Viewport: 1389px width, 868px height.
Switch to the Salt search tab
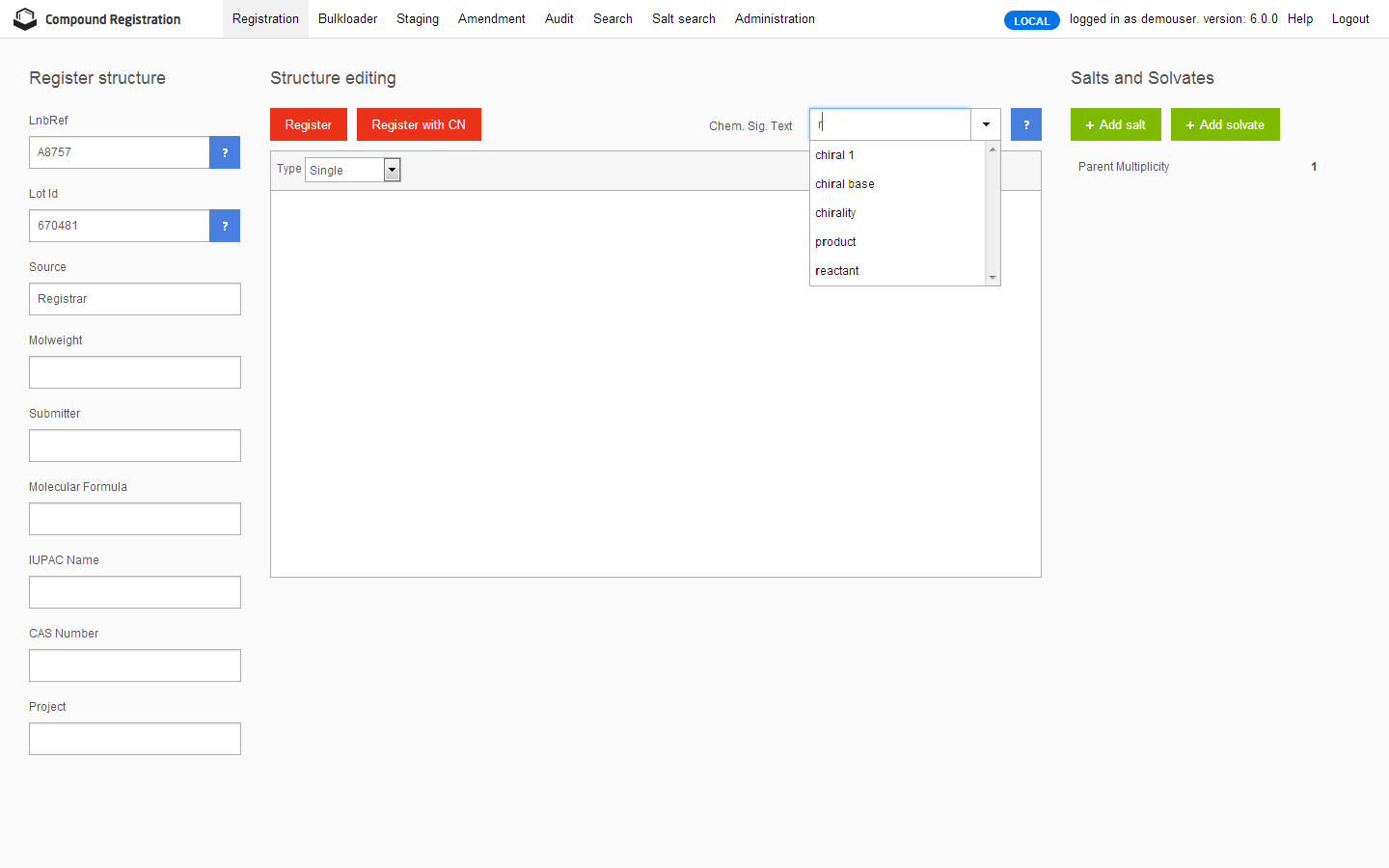click(683, 19)
